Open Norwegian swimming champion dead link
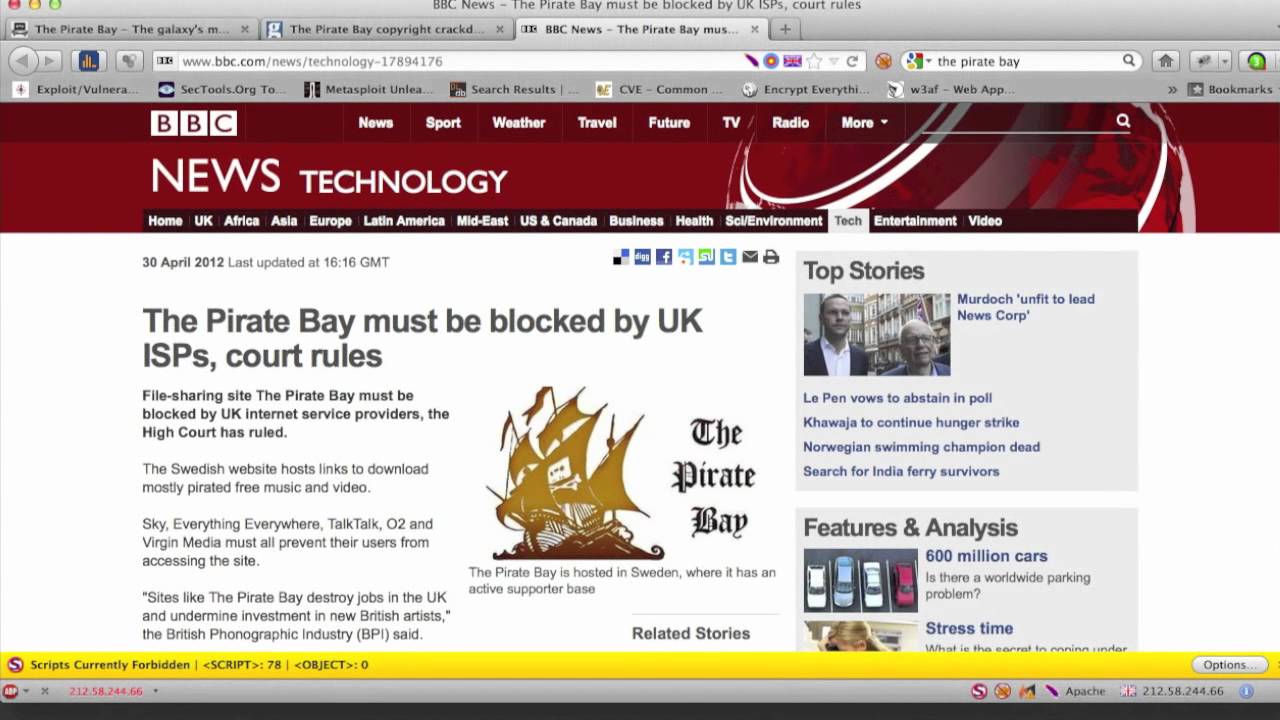1280x720 pixels. pos(922,447)
